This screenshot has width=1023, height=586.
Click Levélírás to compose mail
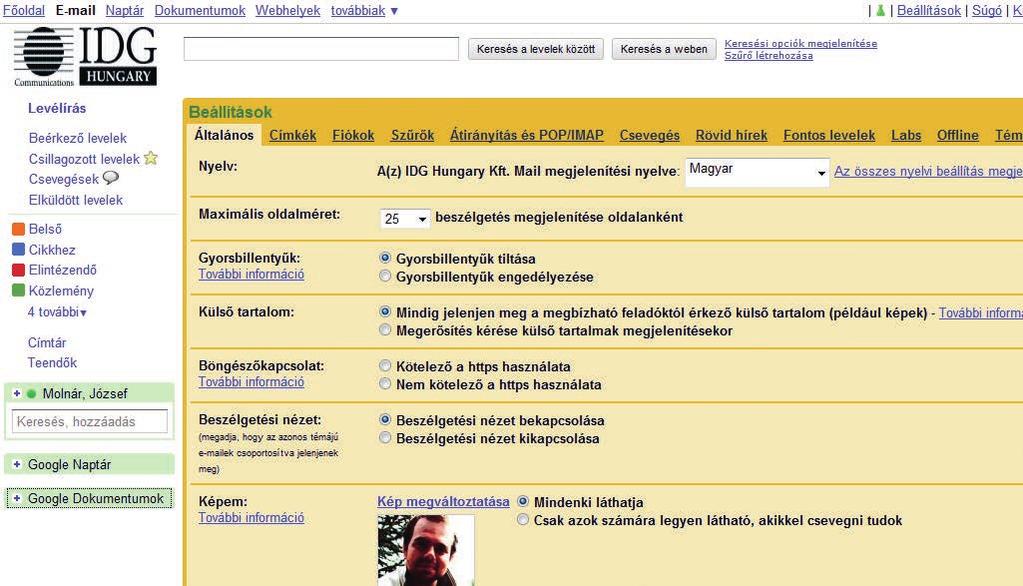57,108
